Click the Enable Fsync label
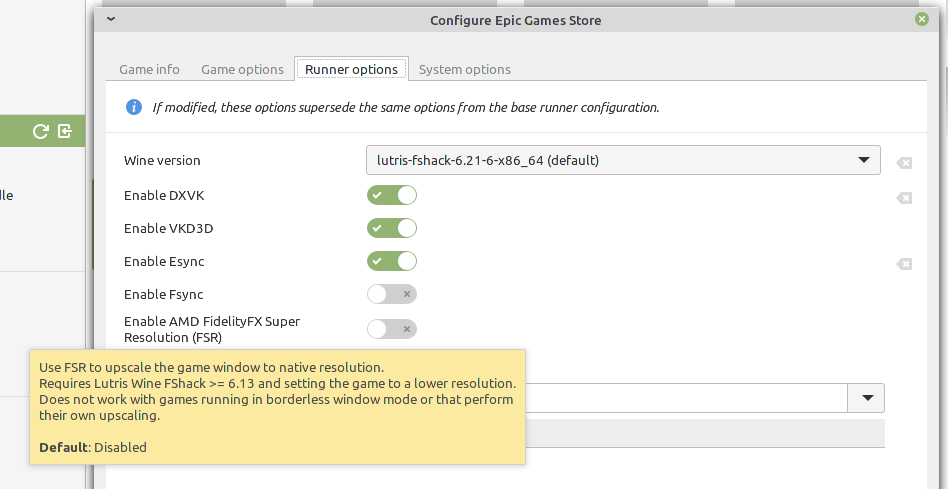Image resolution: width=948 pixels, height=489 pixels. 163,294
